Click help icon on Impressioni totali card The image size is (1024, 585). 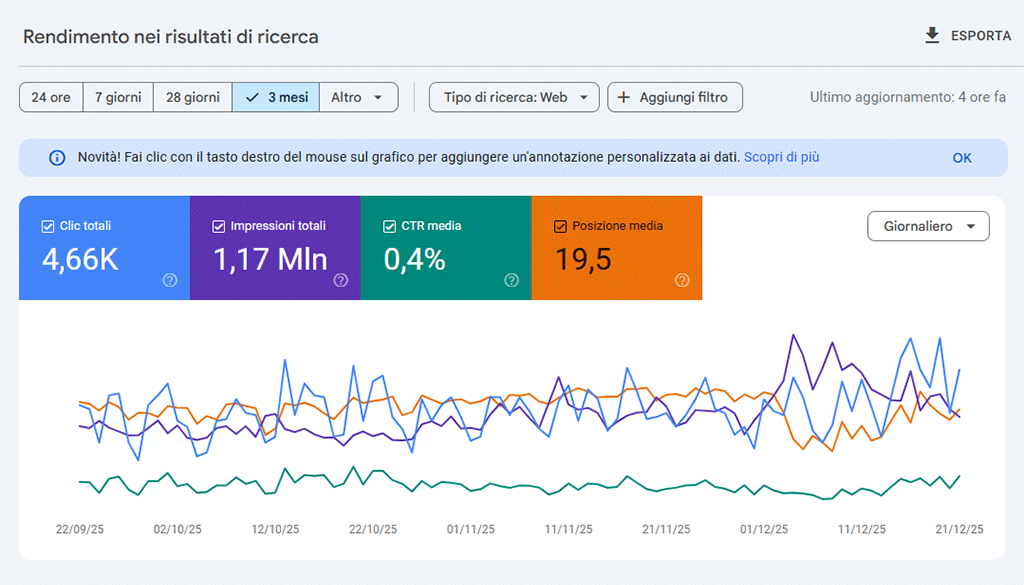coord(341,281)
